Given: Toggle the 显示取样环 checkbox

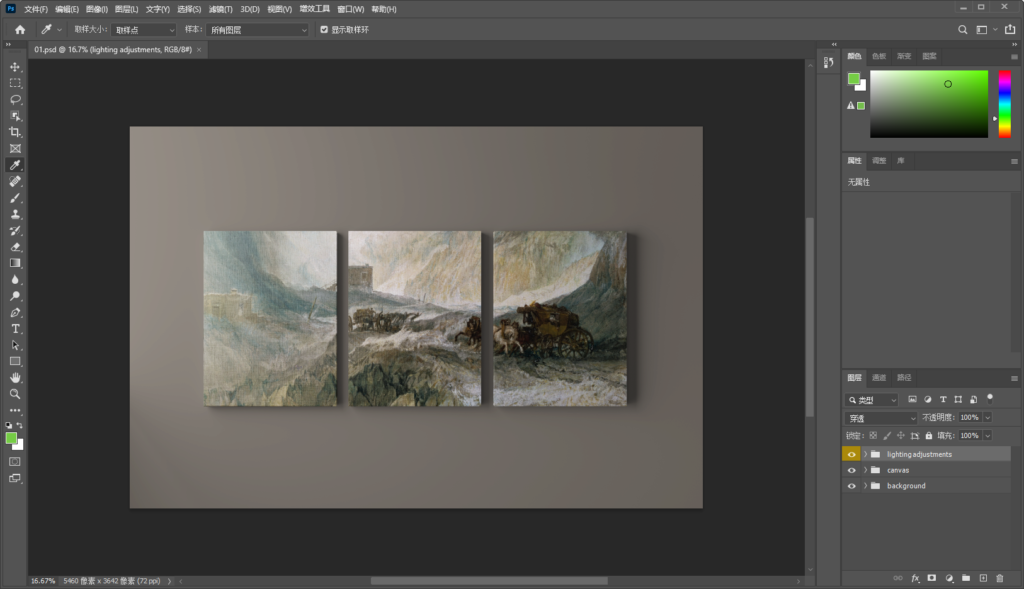Looking at the screenshot, I should click(x=324, y=29).
